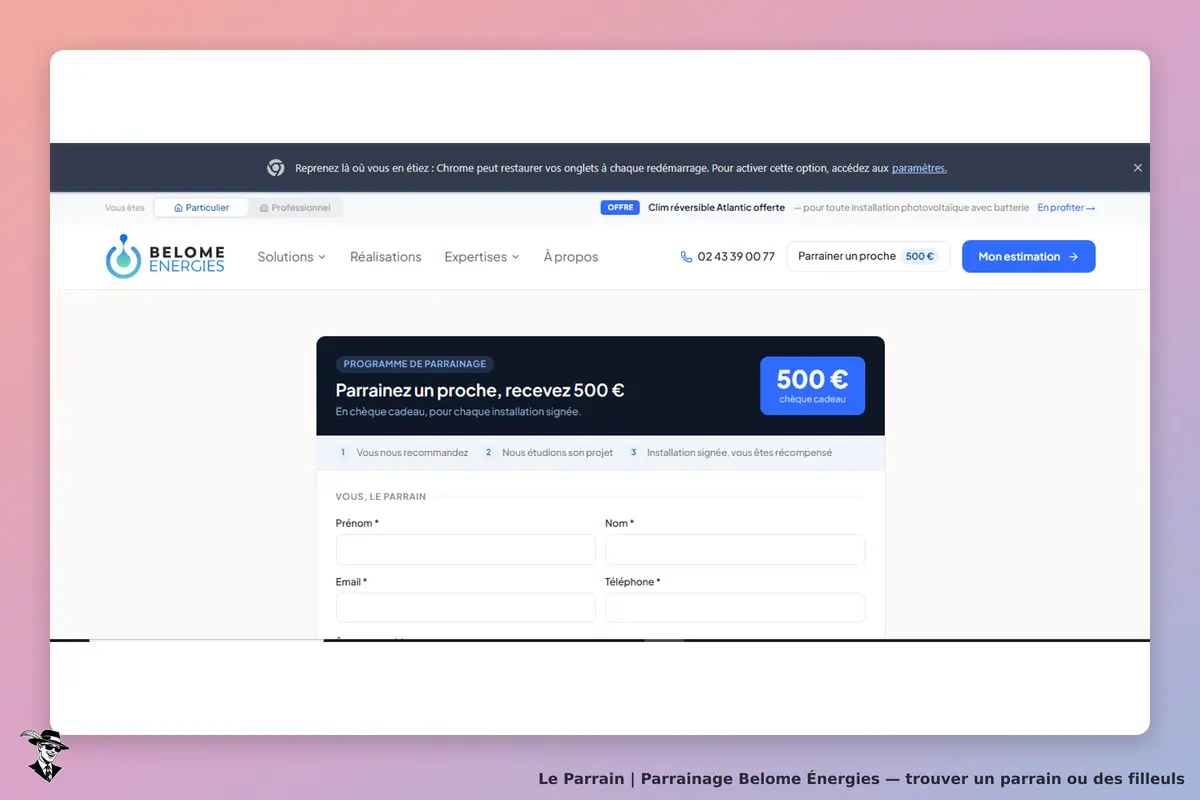Expand the Solutions menu

click(291, 257)
